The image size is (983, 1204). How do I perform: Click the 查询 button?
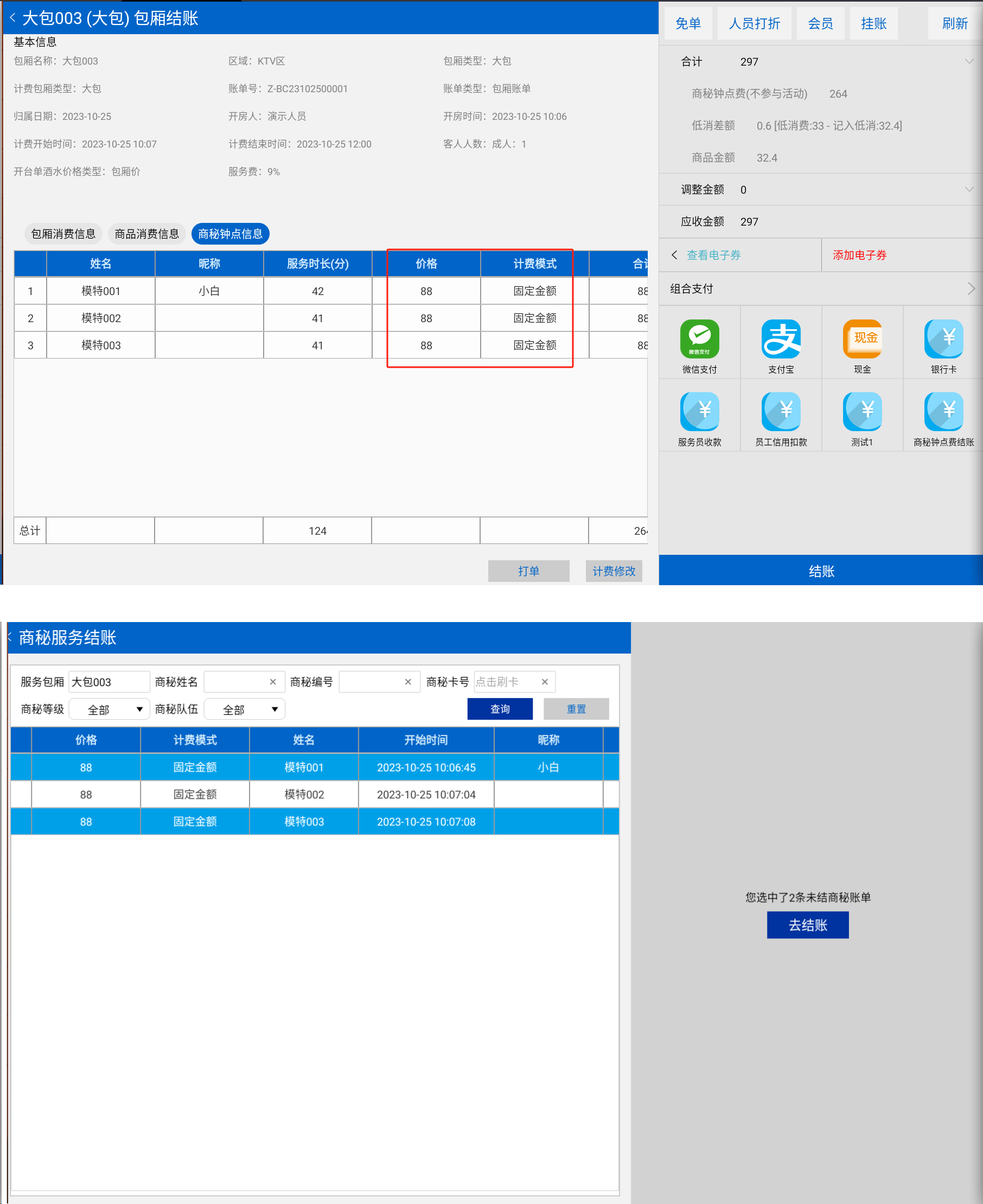[500, 709]
